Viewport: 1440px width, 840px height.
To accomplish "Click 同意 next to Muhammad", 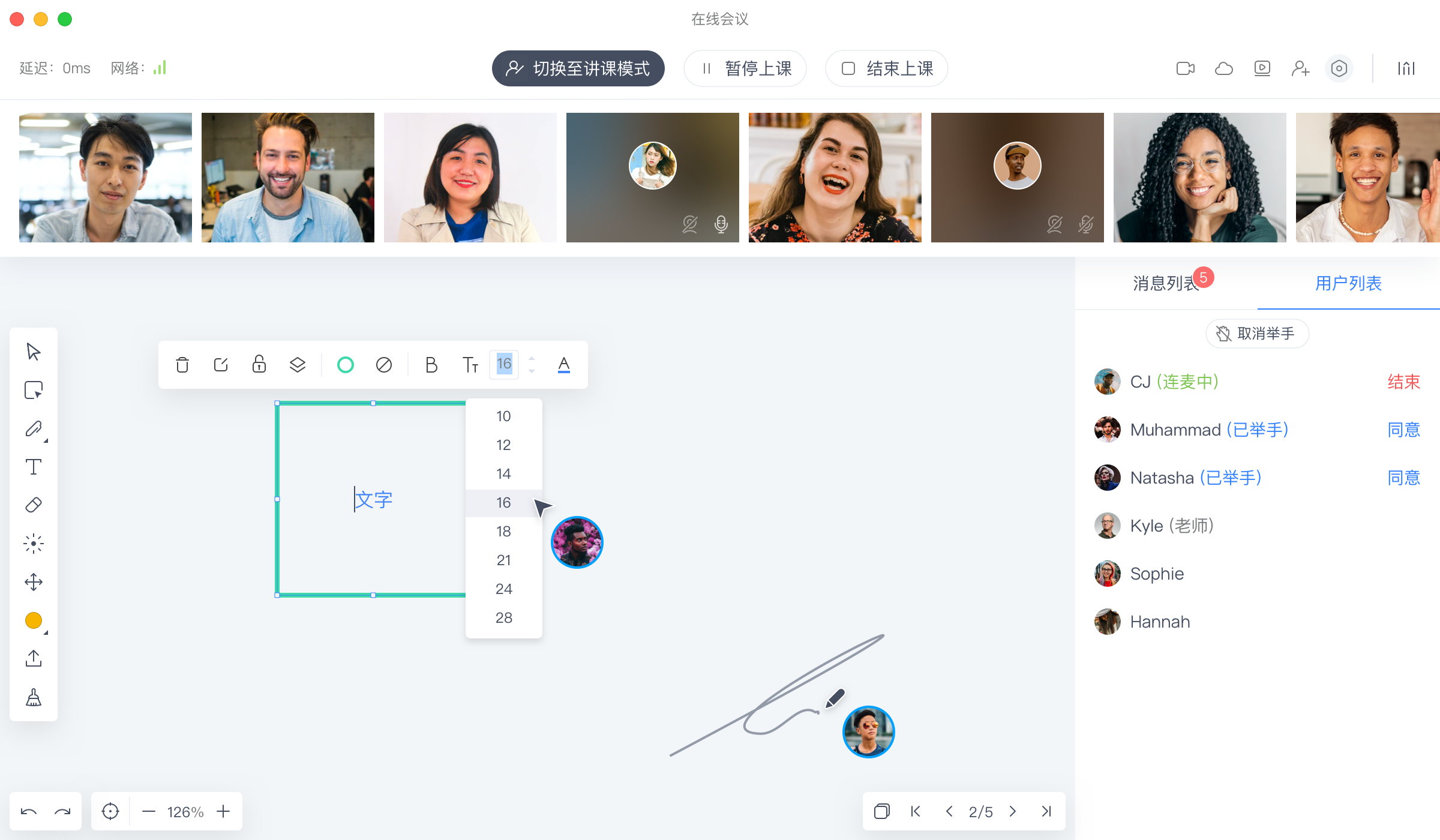I will point(1404,430).
